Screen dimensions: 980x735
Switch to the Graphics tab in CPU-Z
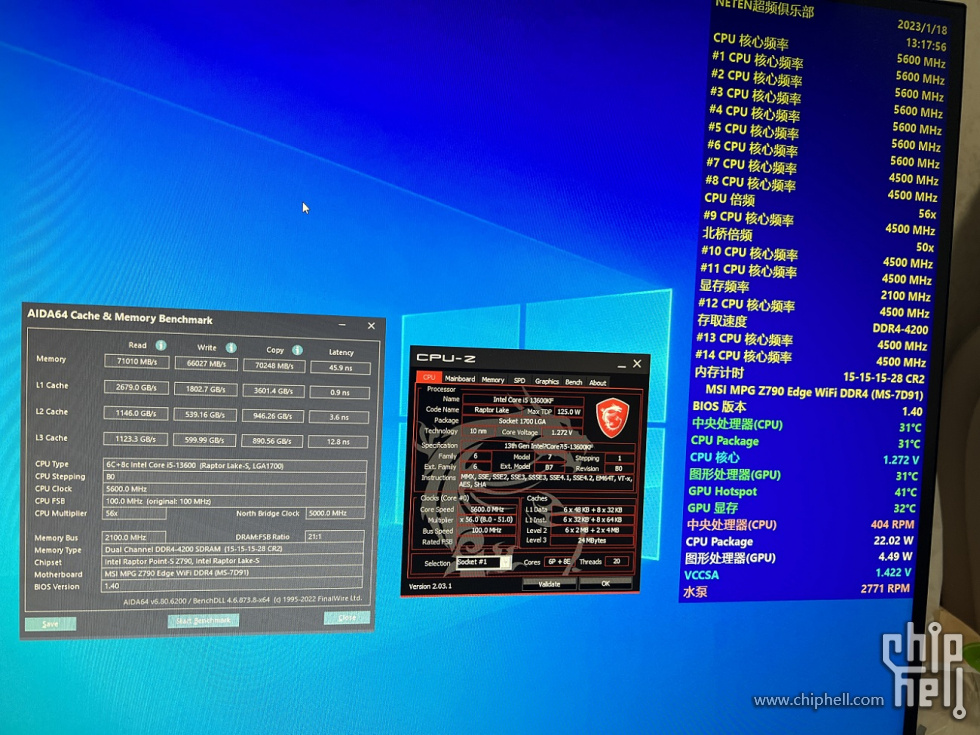(546, 381)
